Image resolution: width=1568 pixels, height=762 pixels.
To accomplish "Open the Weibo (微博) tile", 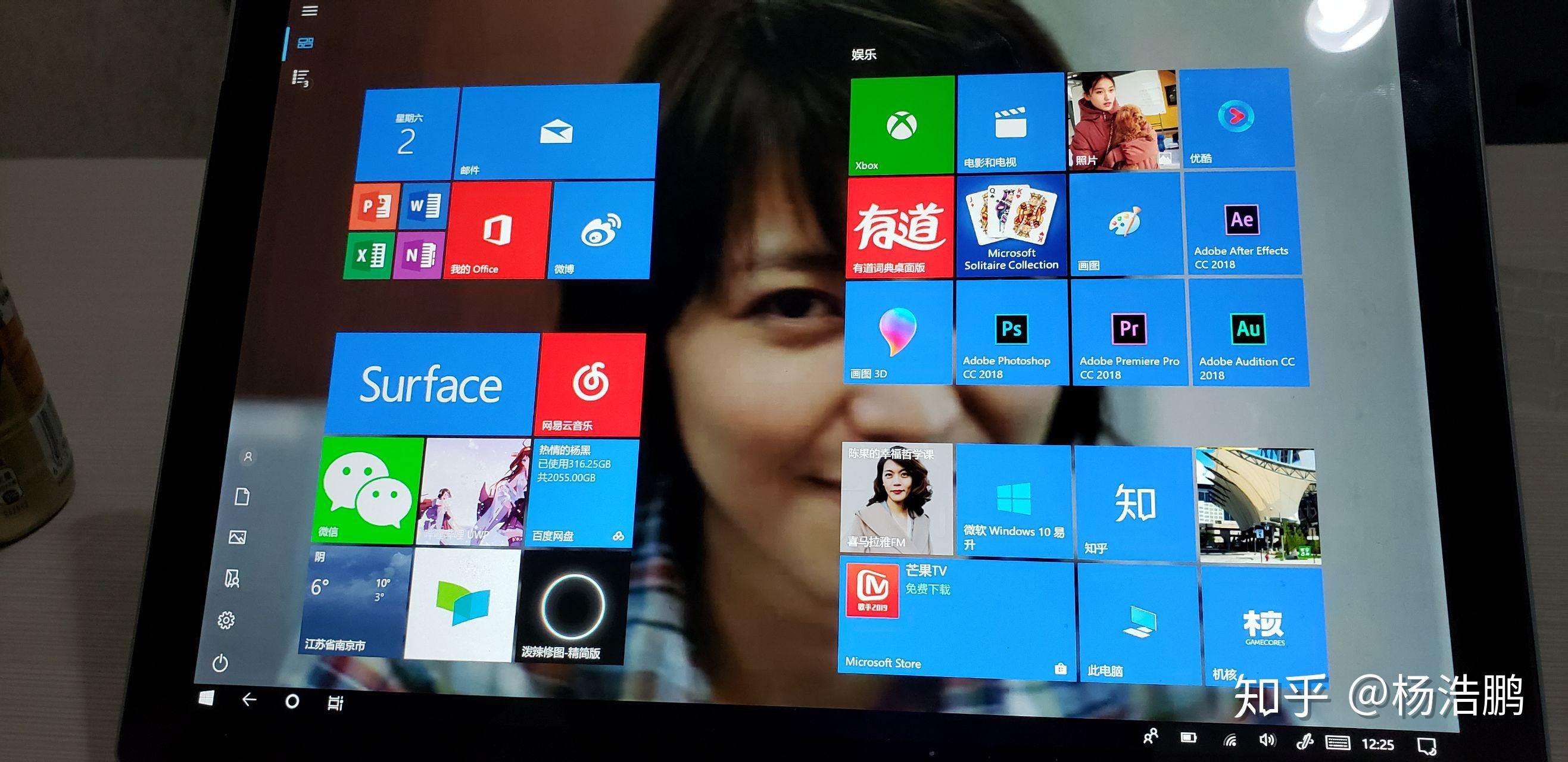I will pyautogui.click(x=600, y=231).
